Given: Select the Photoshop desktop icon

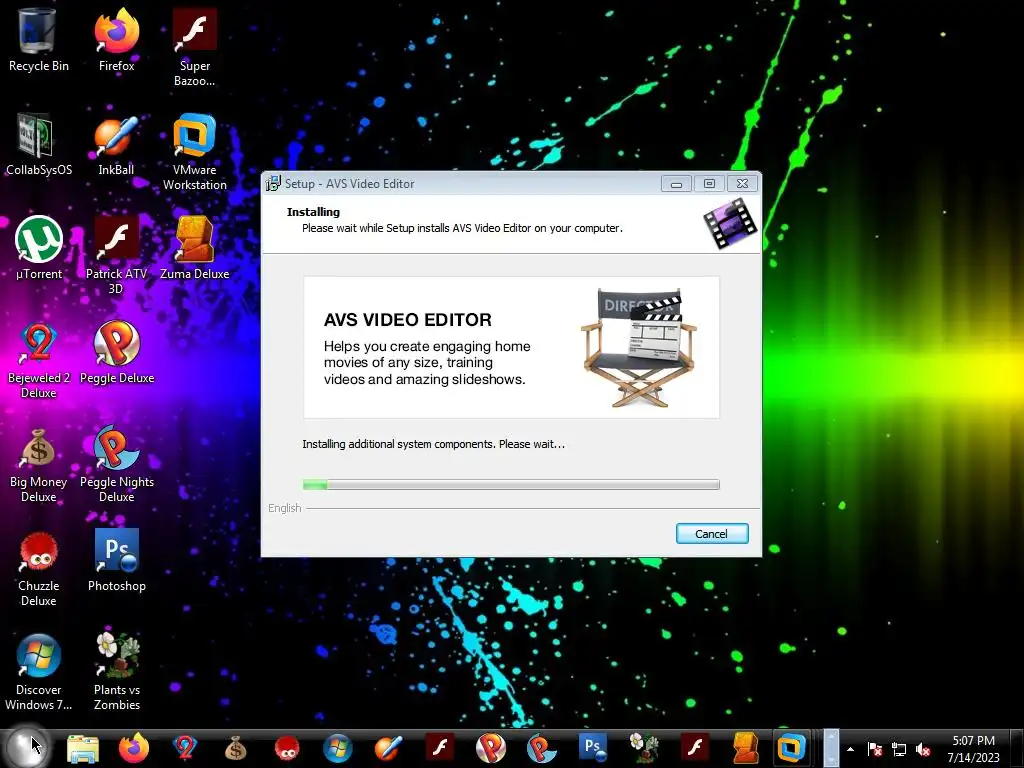Looking at the screenshot, I should pos(116,560).
